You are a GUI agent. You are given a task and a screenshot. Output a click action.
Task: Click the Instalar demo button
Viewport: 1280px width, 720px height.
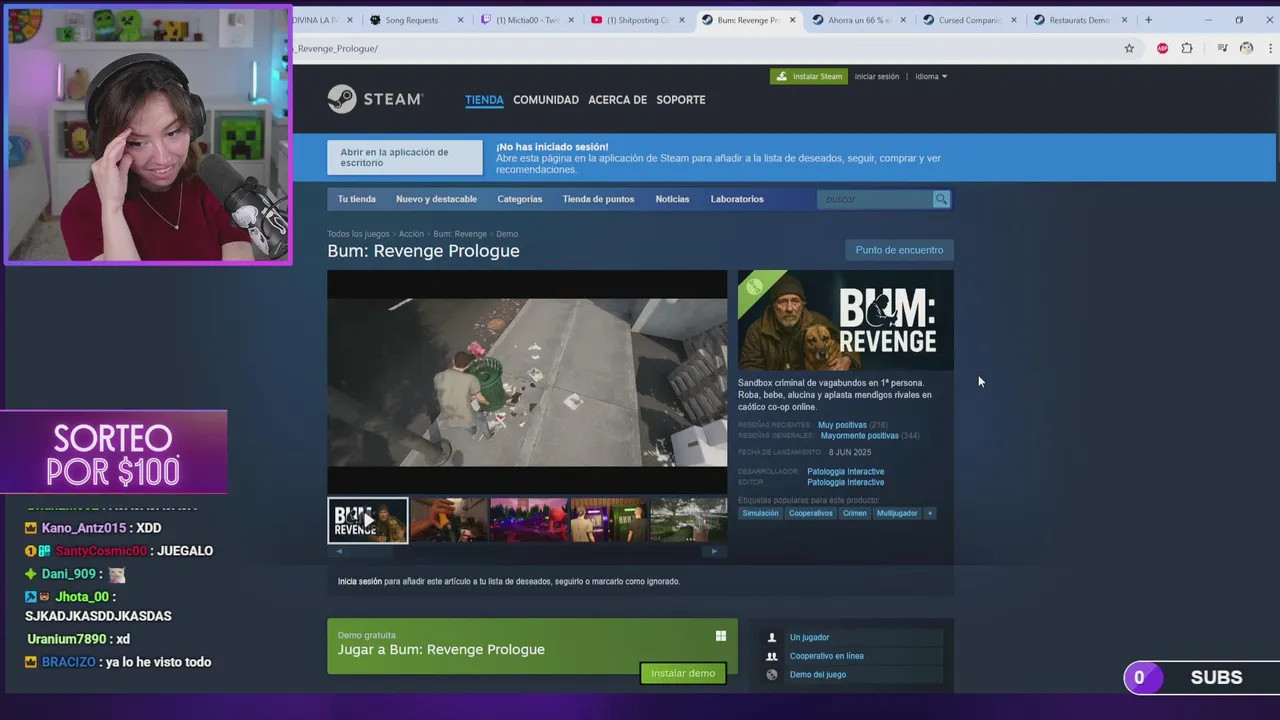(683, 673)
